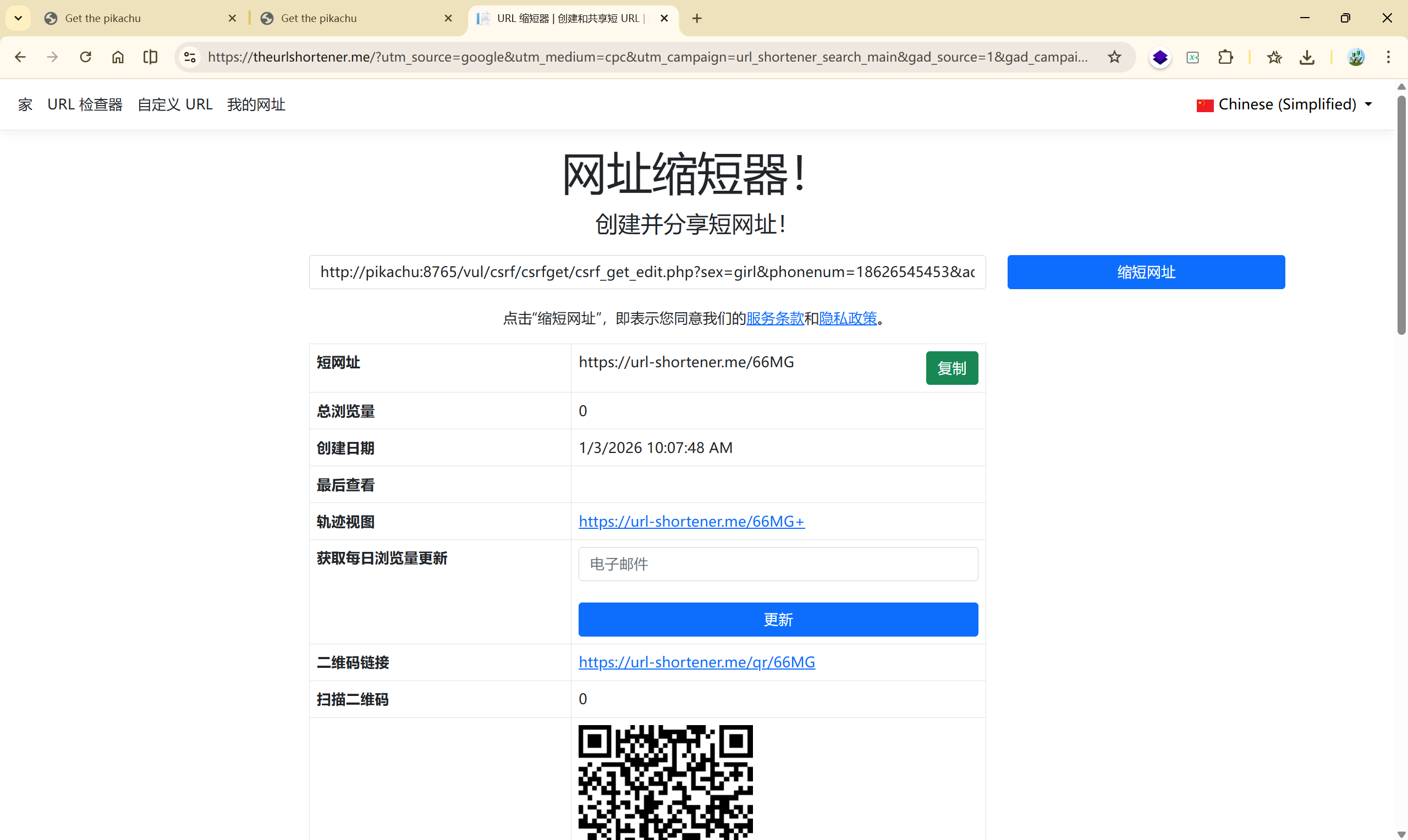Click the 电子邮件 email input field
The height and width of the screenshot is (840, 1408).
click(777, 564)
